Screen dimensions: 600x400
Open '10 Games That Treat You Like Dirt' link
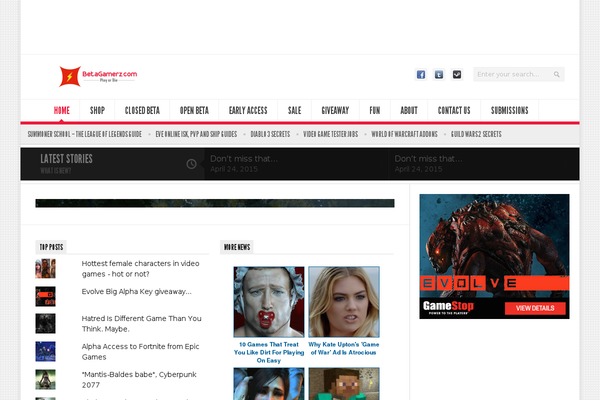(269, 353)
